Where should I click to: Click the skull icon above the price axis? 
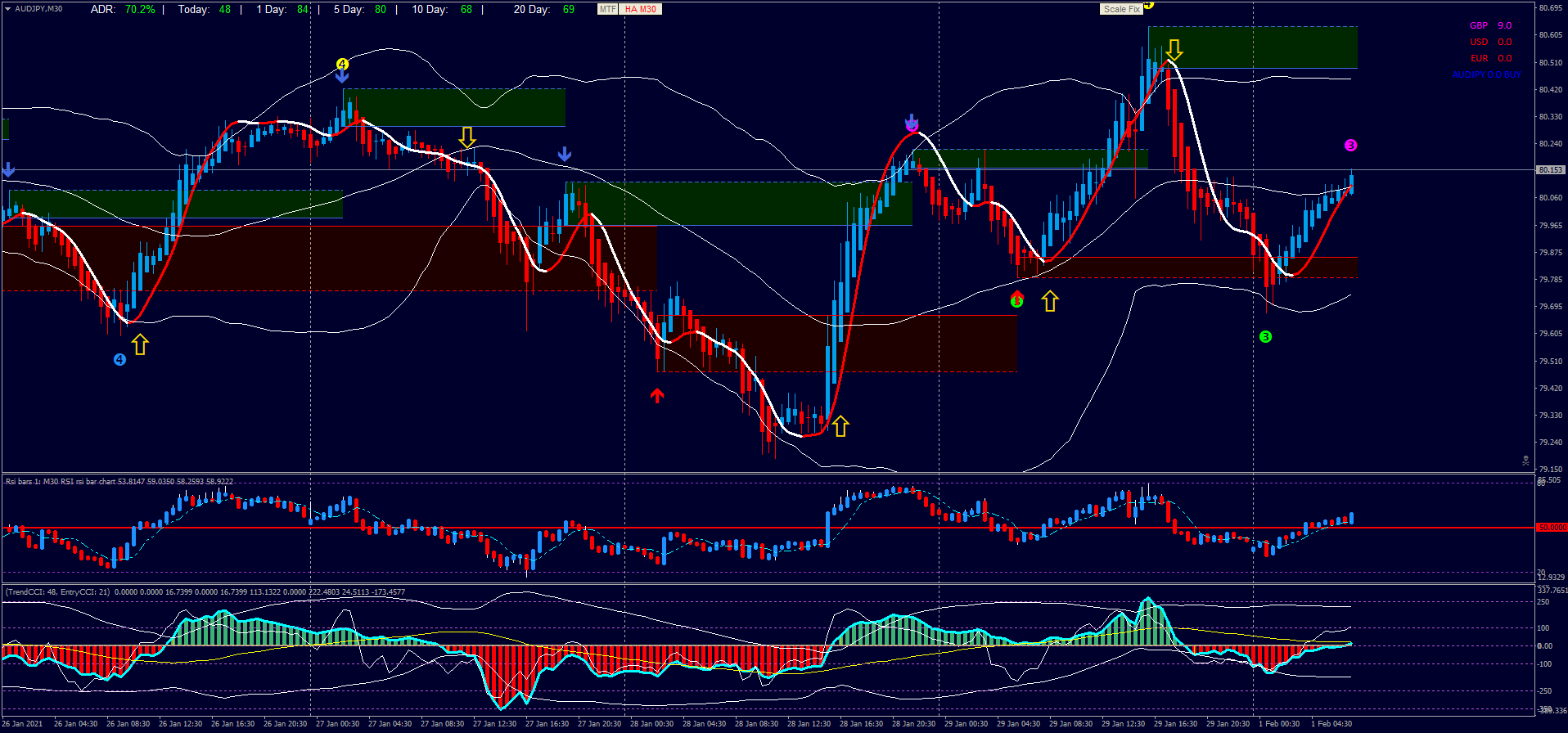coord(1525,461)
